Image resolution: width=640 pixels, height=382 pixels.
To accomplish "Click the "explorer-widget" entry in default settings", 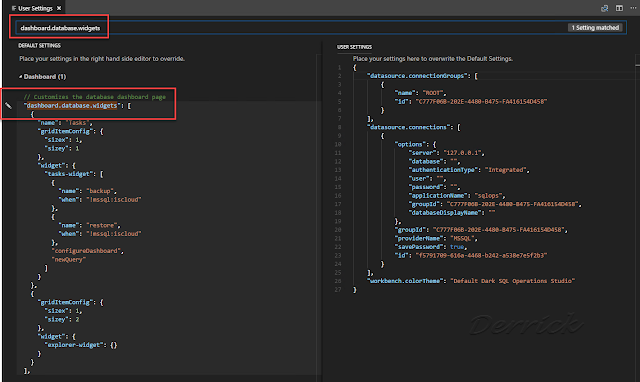I will point(74,345).
